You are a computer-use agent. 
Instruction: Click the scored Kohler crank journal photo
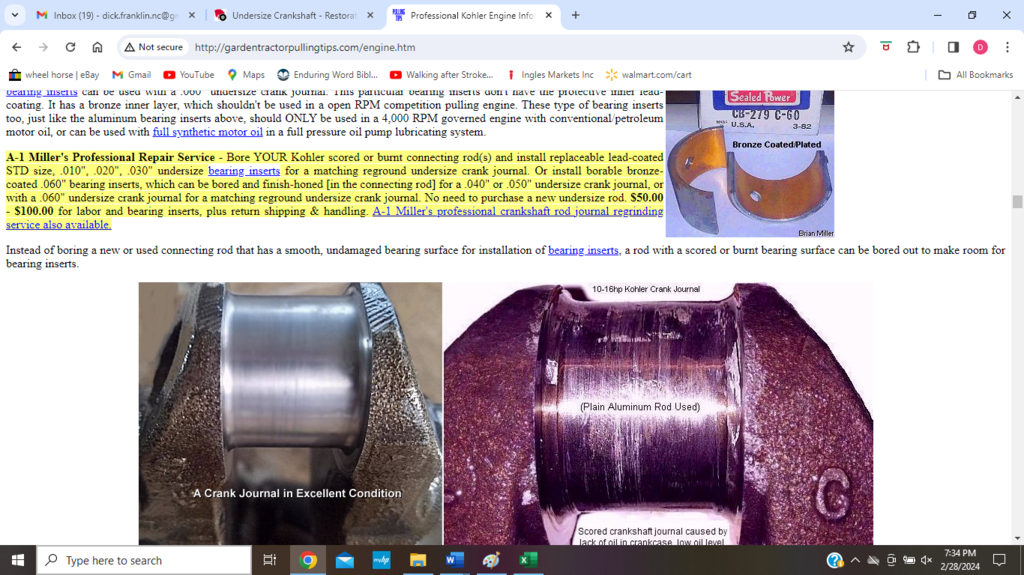click(x=658, y=413)
